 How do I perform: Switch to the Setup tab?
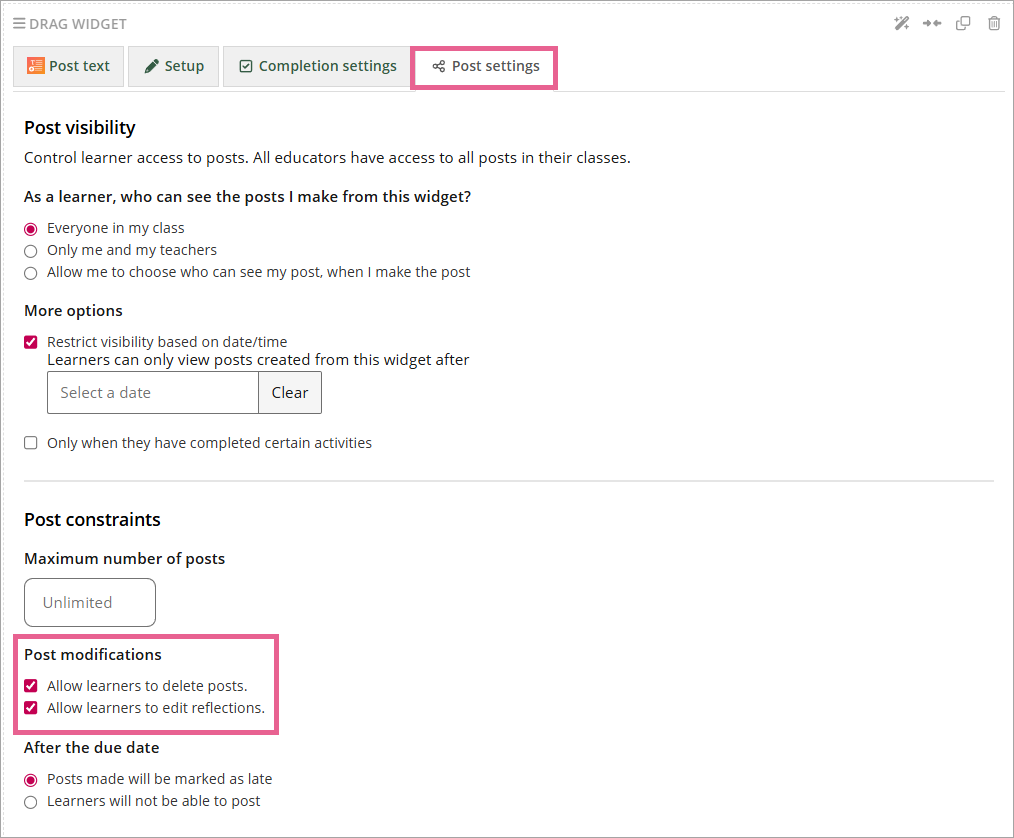[173, 66]
